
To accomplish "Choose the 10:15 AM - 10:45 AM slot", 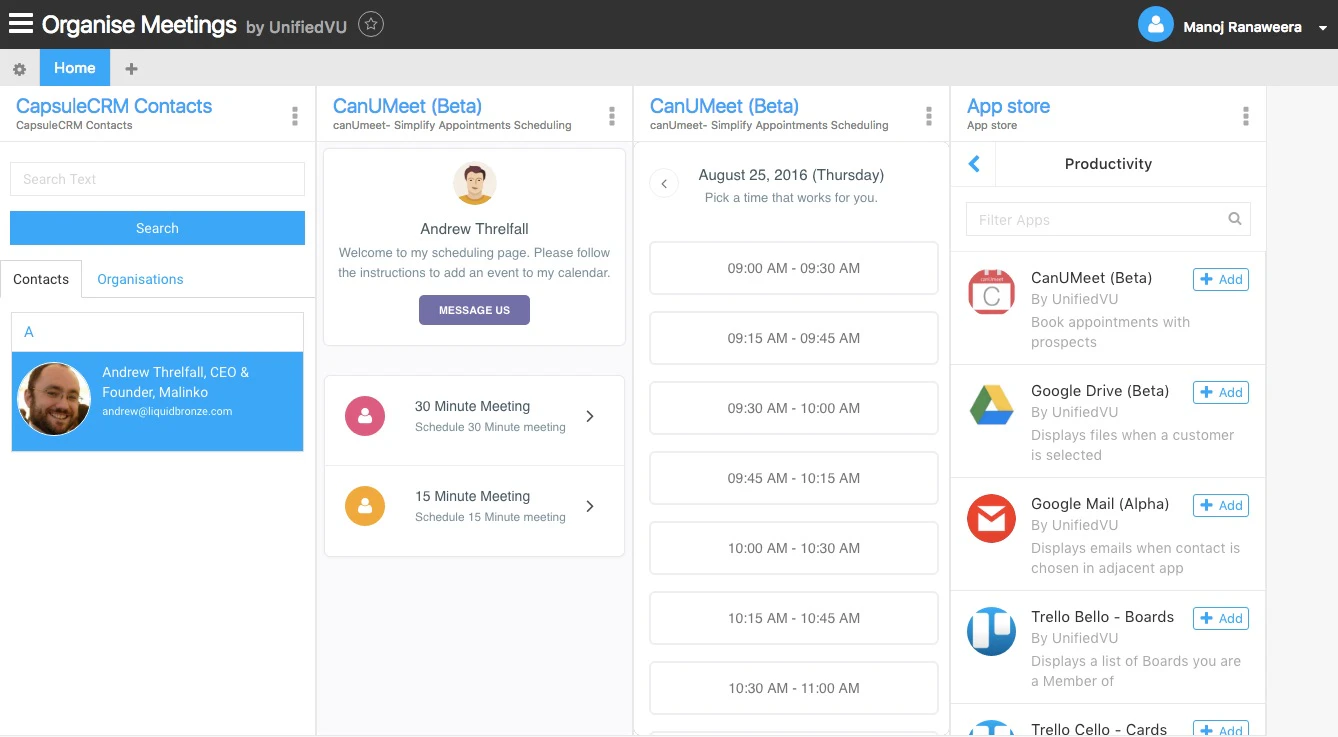I will click(x=794, y=618).
